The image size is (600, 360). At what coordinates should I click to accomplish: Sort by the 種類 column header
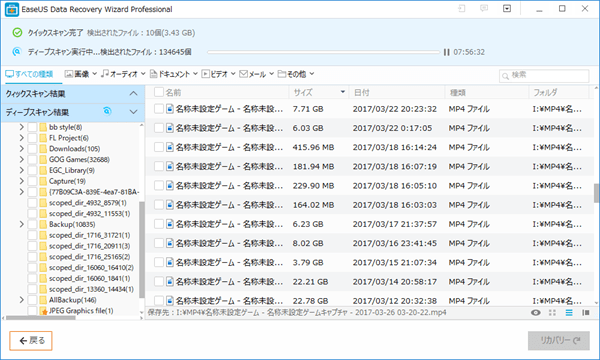click(x=458, y=93)
